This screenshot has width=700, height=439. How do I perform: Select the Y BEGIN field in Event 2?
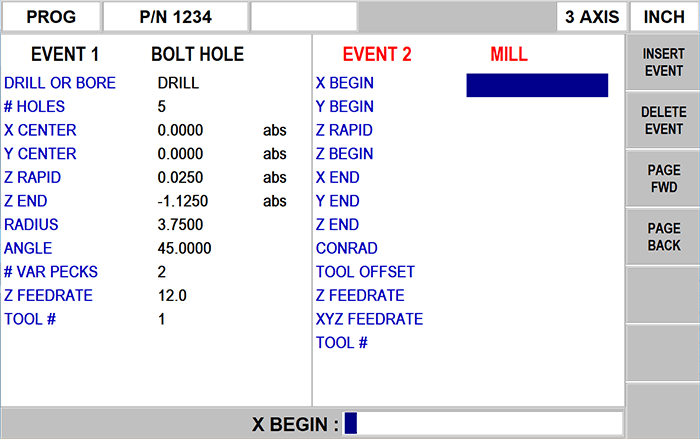[x=345, y=106]
